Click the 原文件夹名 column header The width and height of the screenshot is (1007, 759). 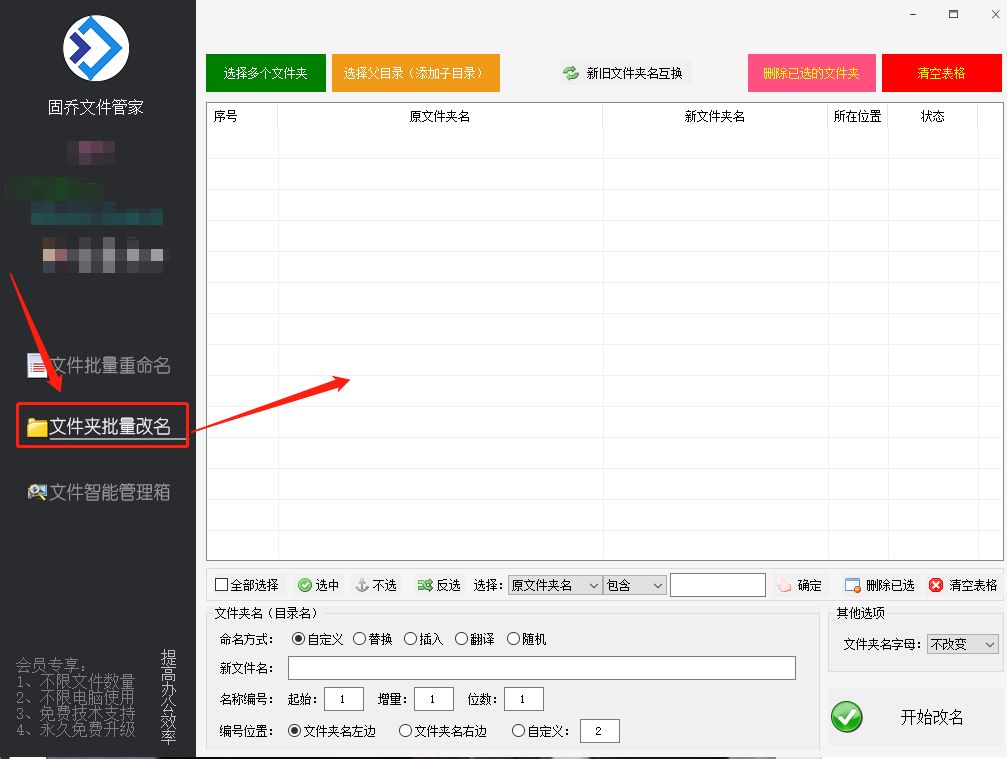click(x=440, y=116)
